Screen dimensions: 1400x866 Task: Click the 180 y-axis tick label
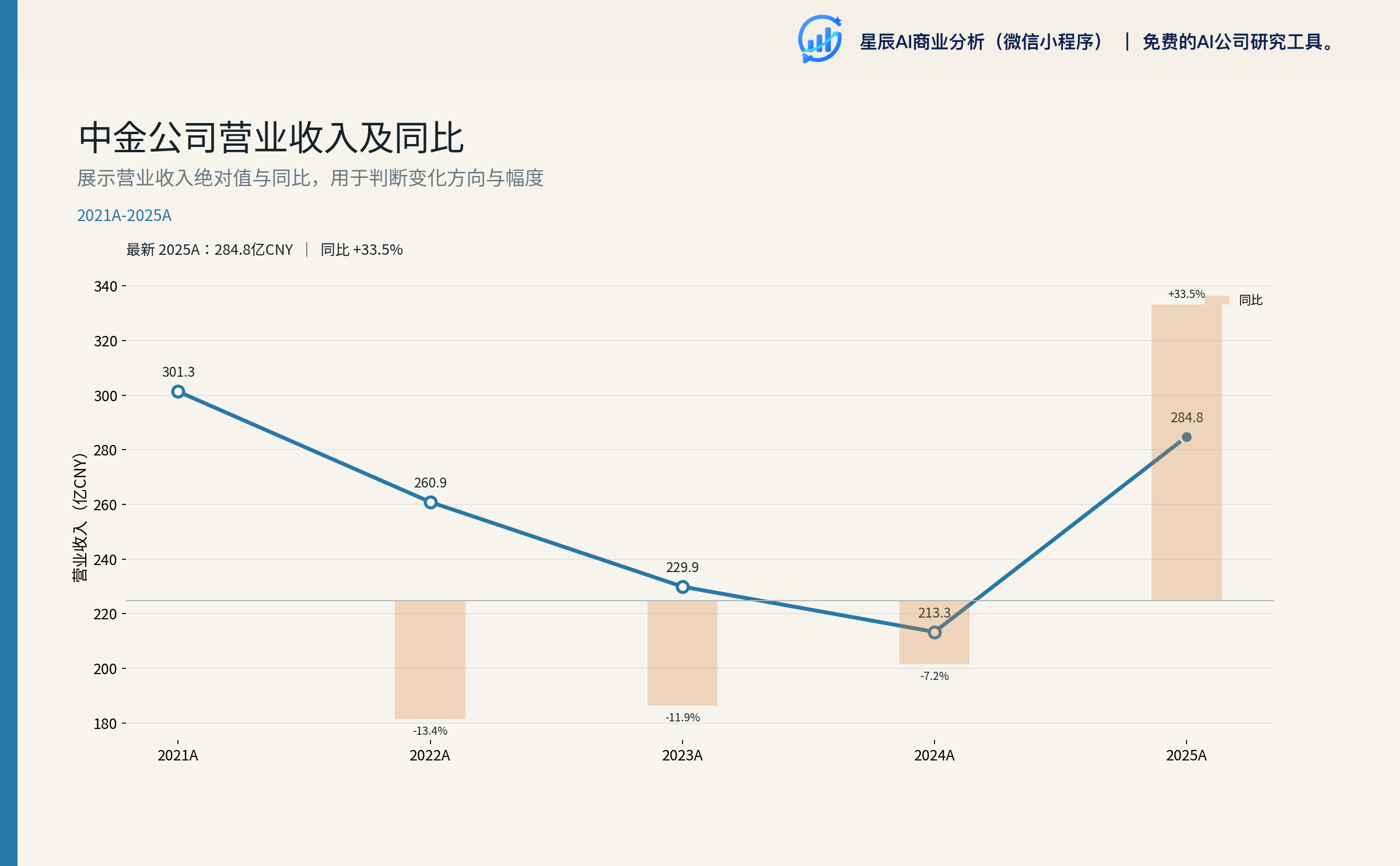click(x=106, y=724)
